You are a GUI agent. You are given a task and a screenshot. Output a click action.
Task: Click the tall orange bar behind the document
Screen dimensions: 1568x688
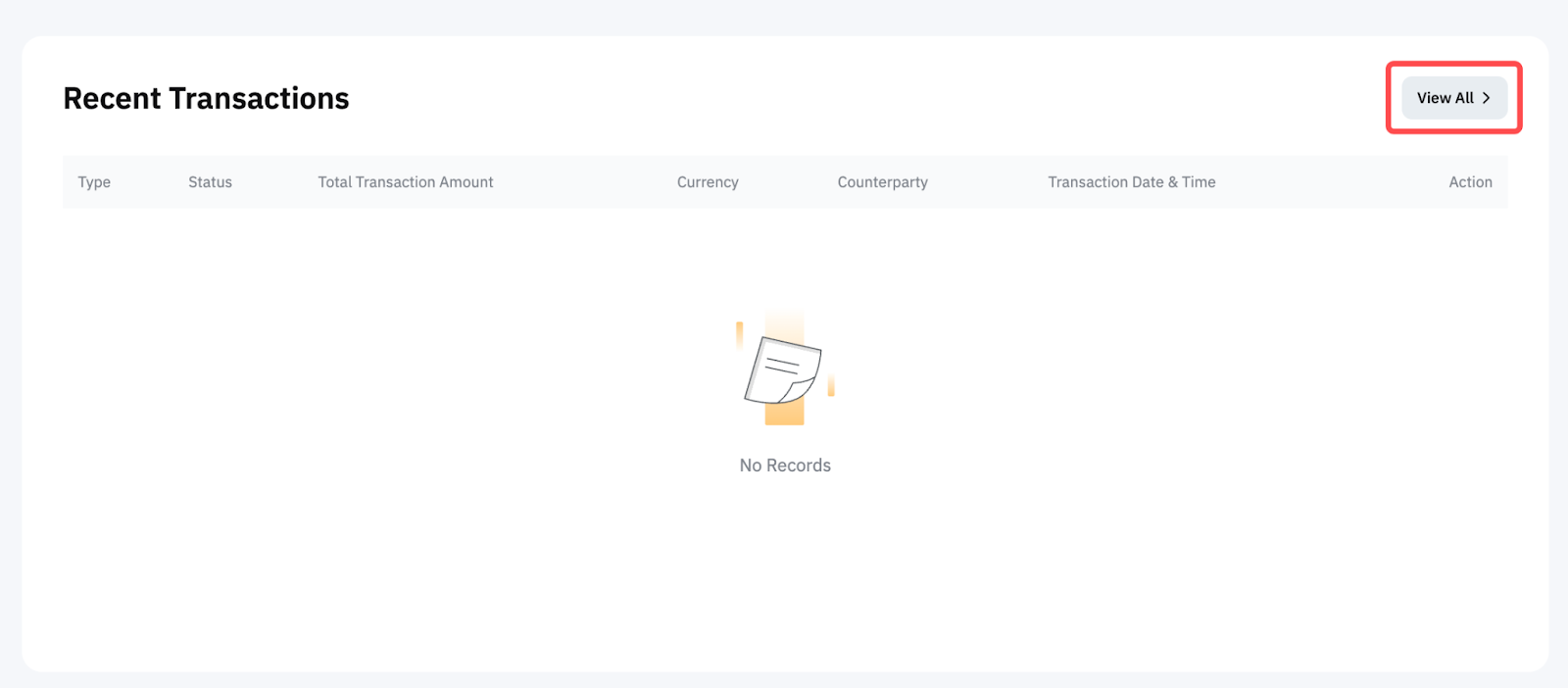pos(785,415)
